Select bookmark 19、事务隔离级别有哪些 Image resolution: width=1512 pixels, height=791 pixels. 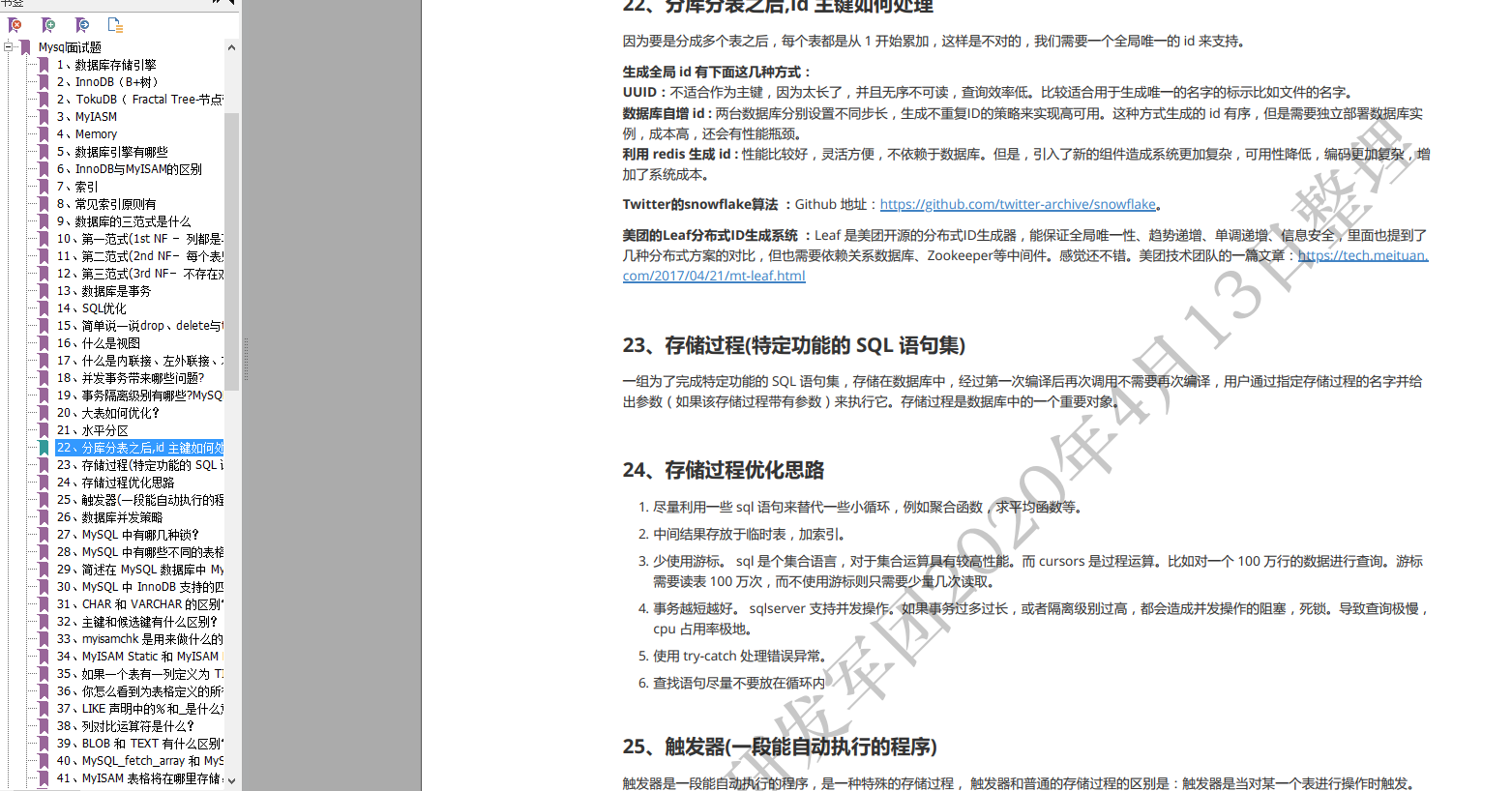(x=139, y=395)
